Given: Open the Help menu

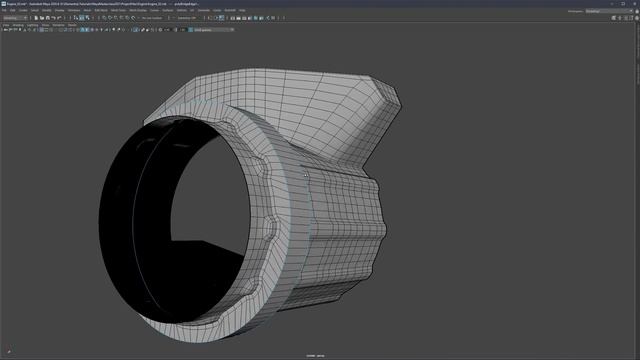Looking at the screenshot, I should click(242, 10).
